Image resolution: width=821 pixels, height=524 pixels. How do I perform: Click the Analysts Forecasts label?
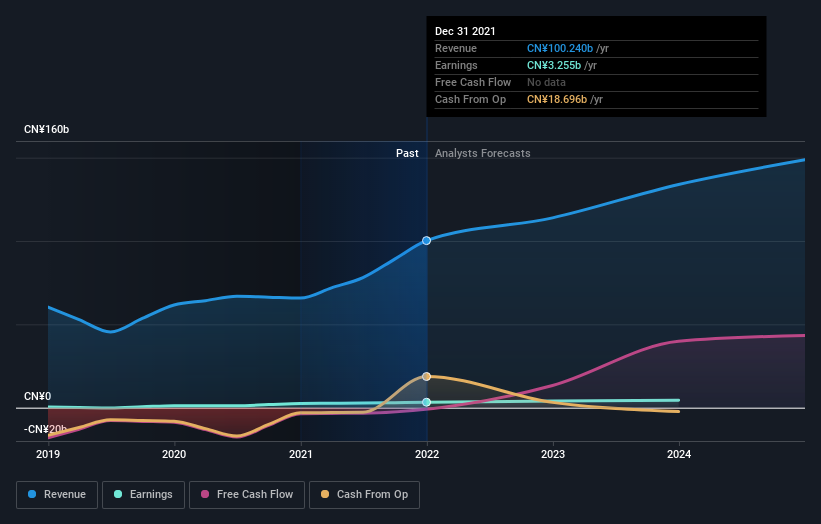pyautogui.click(x=483, y=153)
